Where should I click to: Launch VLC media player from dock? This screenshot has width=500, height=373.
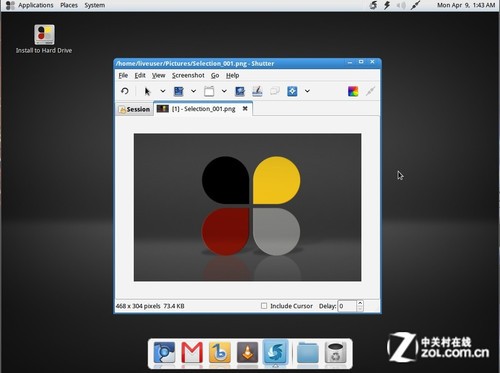pos(247,353)
